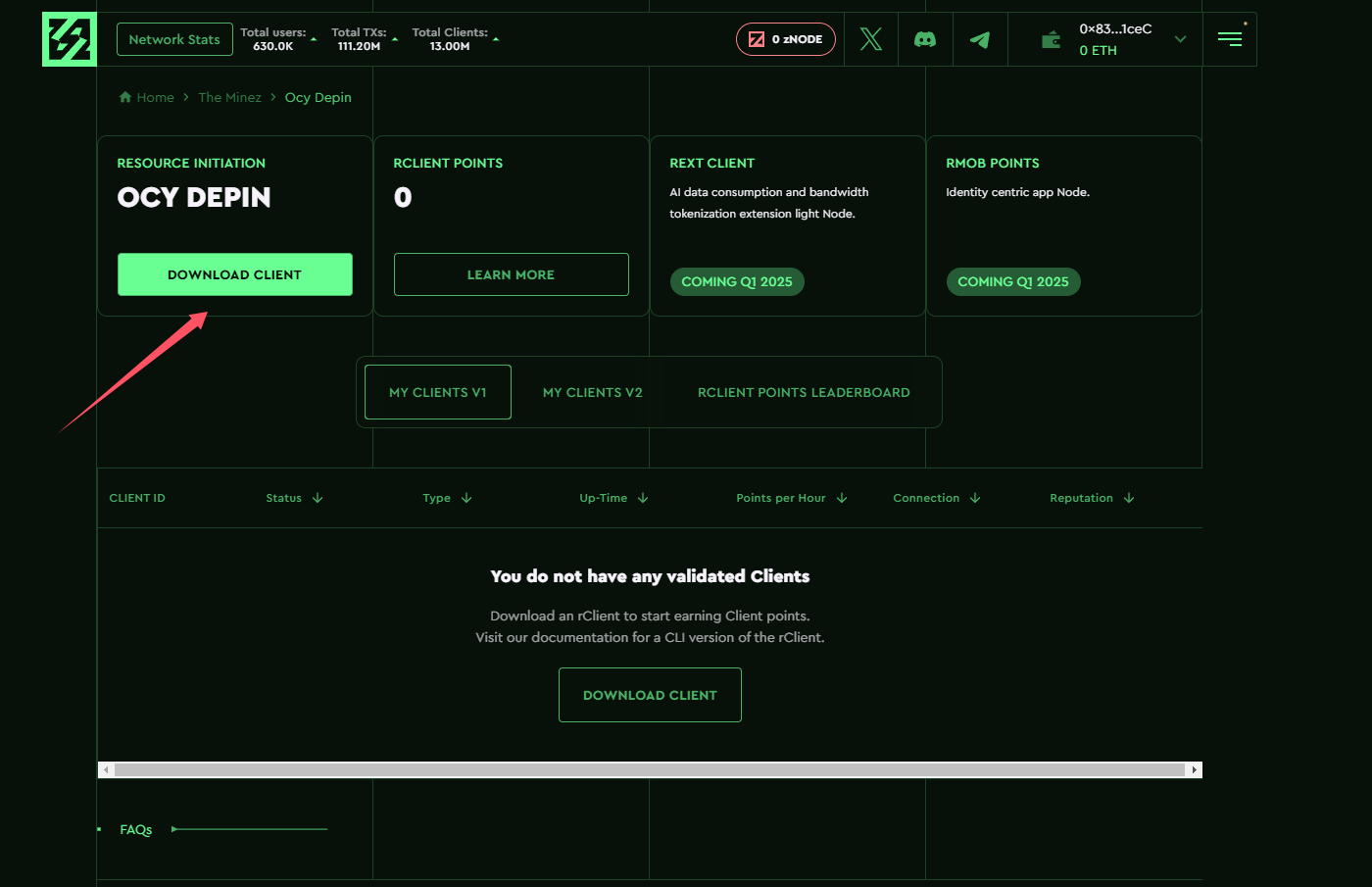1372x887 pixels.
Task: Sort by Up-Time column arrow
Action: click(643, 498)
